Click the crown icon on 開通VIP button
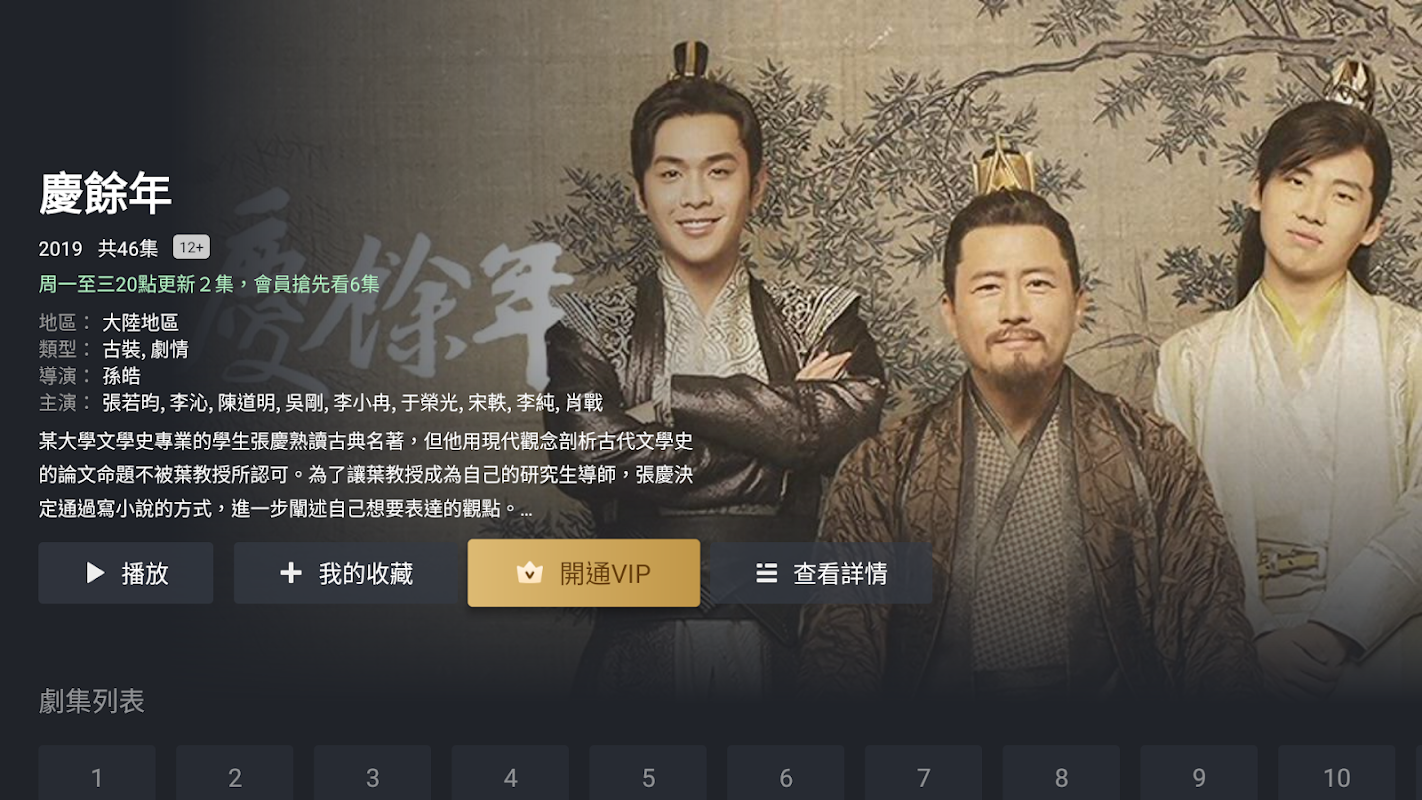This screenshot has width=1422, height=800. click(529, 573)
